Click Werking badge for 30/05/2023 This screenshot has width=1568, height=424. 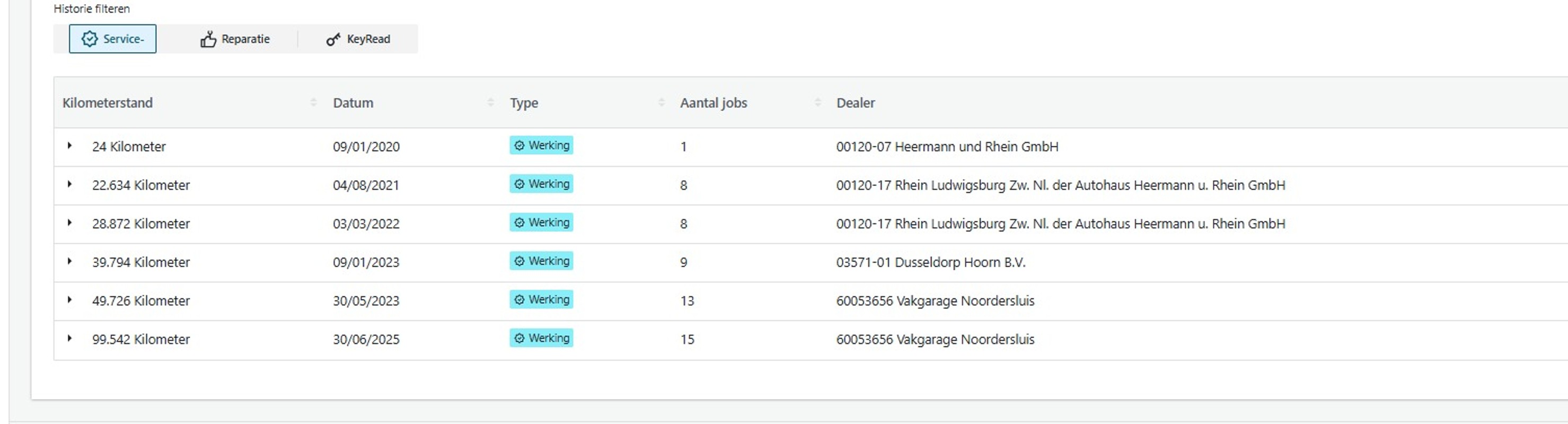(541, 299)
